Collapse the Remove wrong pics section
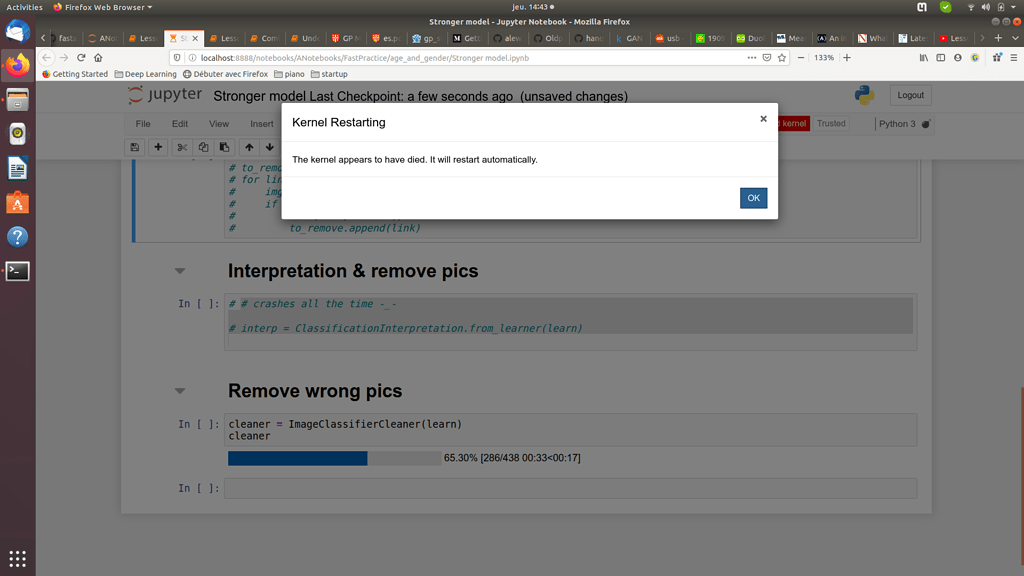 pyautogui.click(x=180, y=390)
